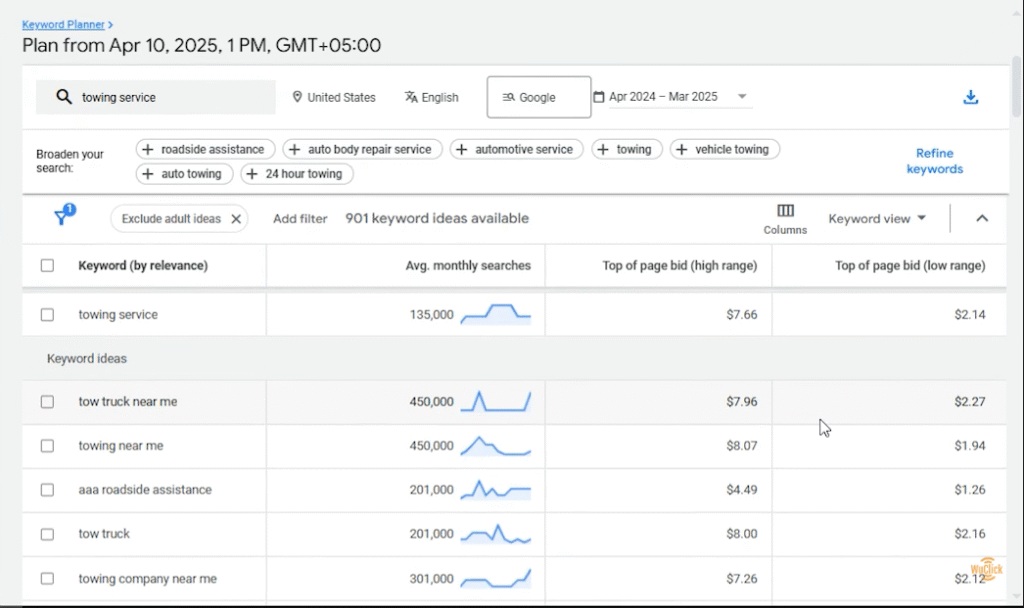1024x608 pixels.
Task: View trend sparkline for tow truck near me
Action: tap(496, 401)
